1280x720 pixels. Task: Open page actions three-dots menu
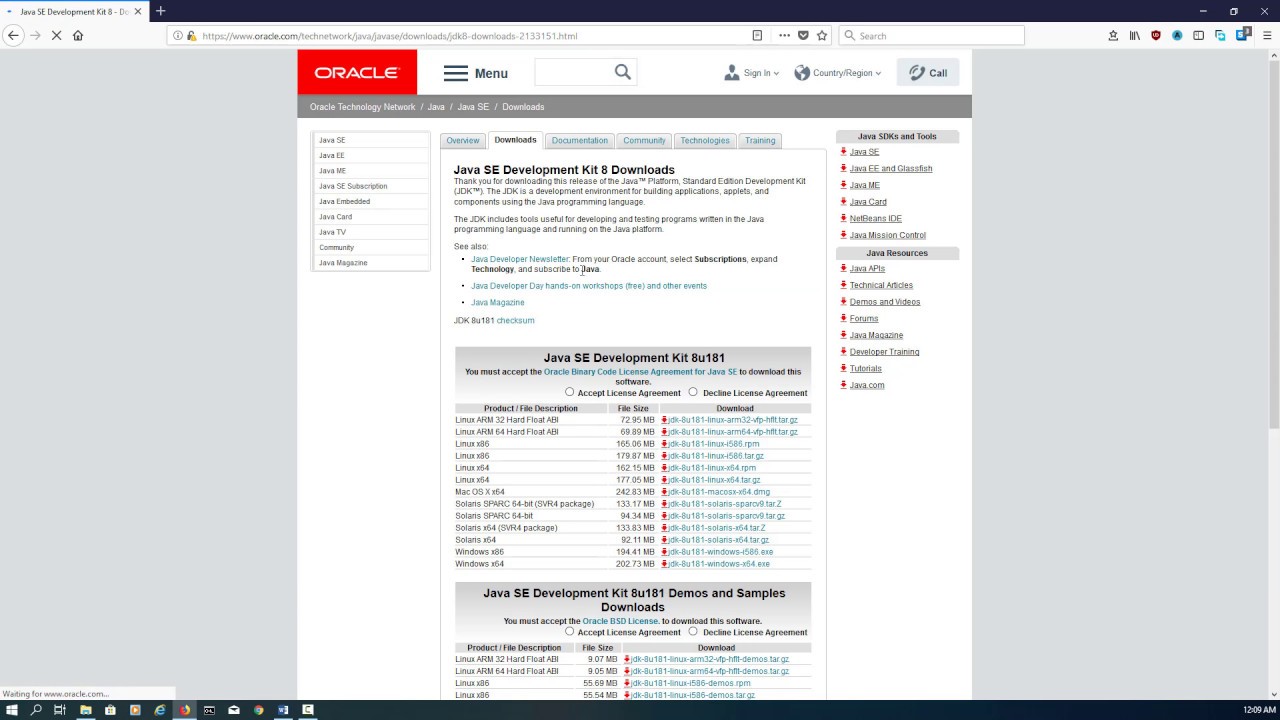(x=784, y=35)
